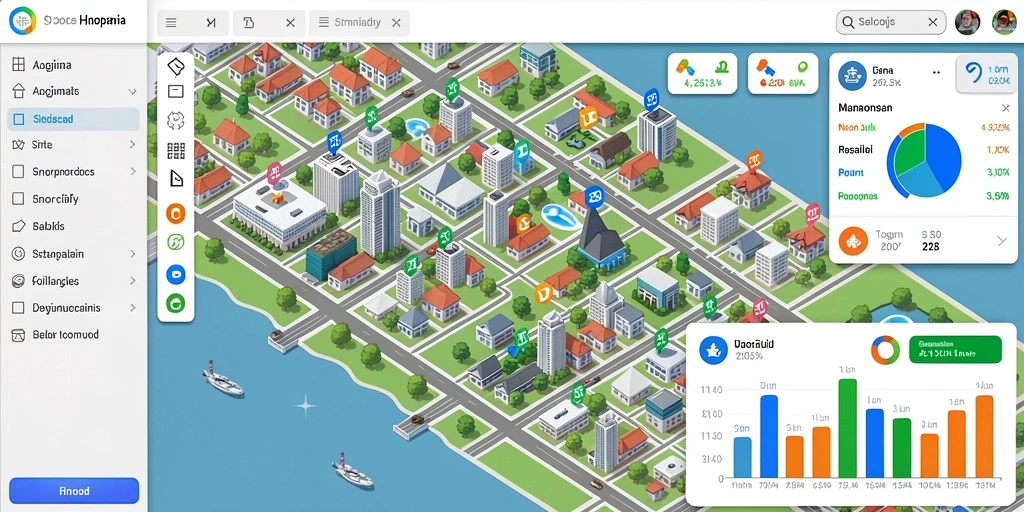Focus the Selcojs search field

tap(891, 22)
